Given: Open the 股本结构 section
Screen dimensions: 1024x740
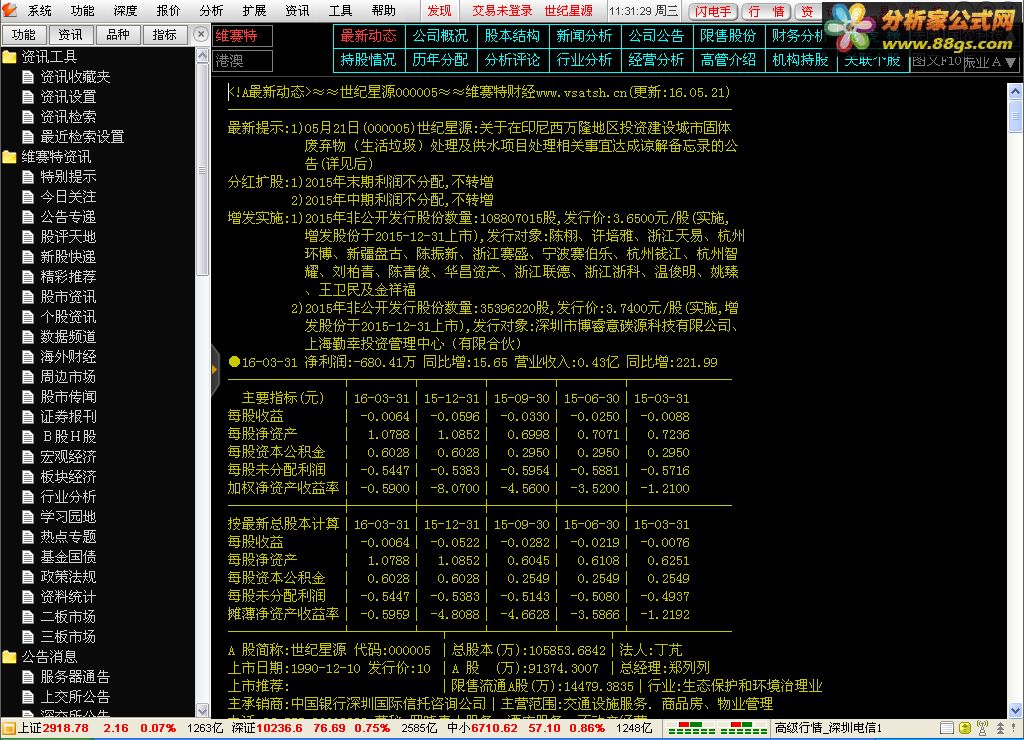Looking at the screenshot, I should (512, 36).
